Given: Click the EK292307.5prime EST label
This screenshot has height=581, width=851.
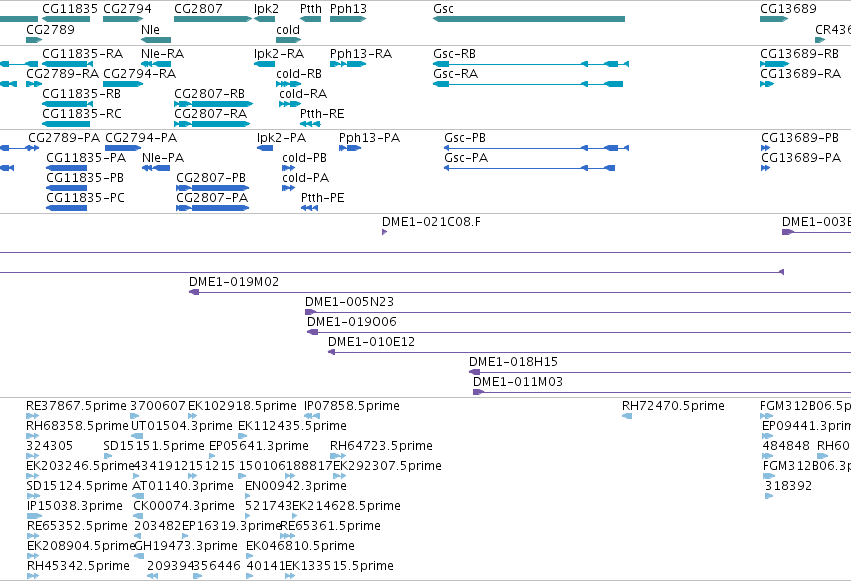Looking at the screenshot, I should point(388,466).
